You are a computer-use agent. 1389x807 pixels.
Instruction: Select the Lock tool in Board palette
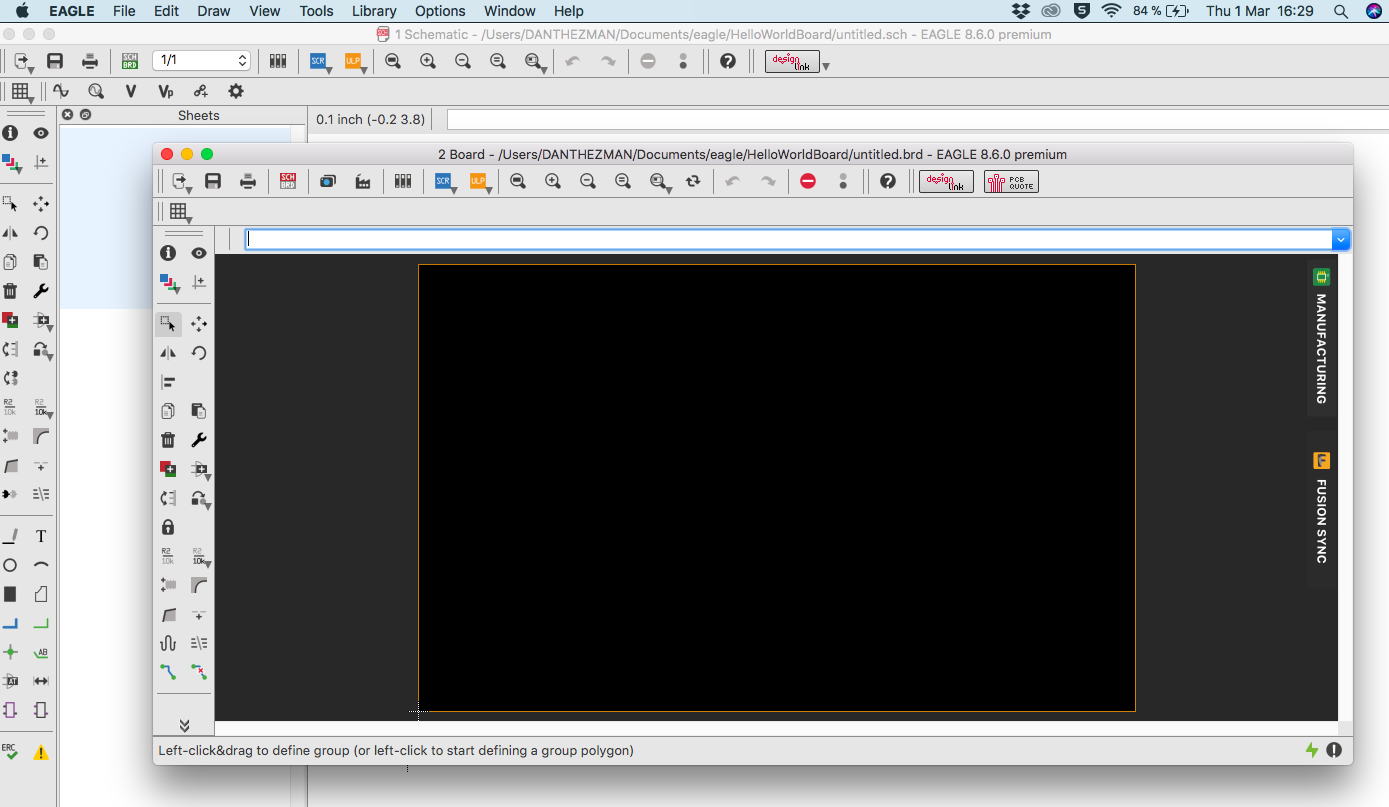pos(168,527)
